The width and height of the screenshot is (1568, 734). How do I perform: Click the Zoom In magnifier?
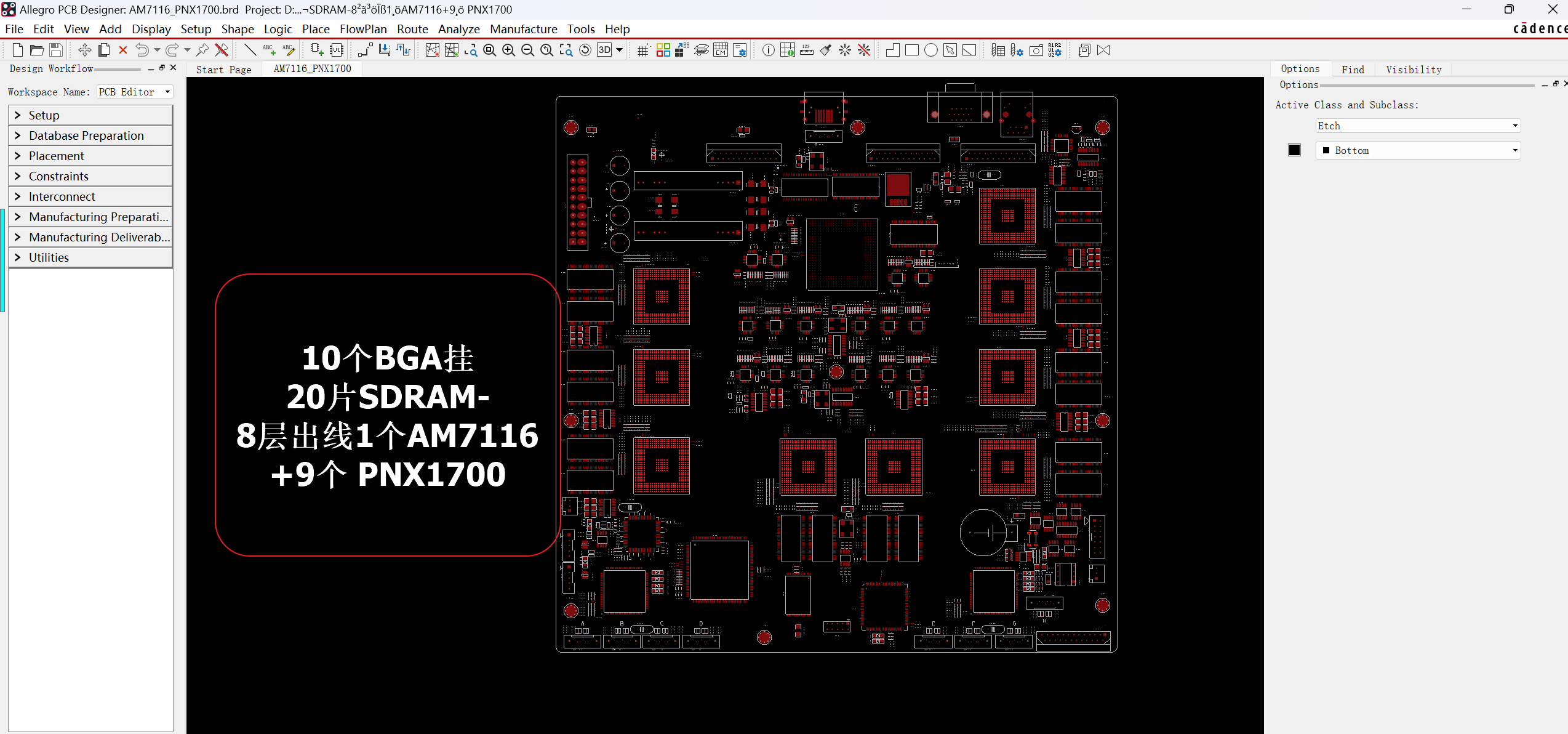point(509,50)
